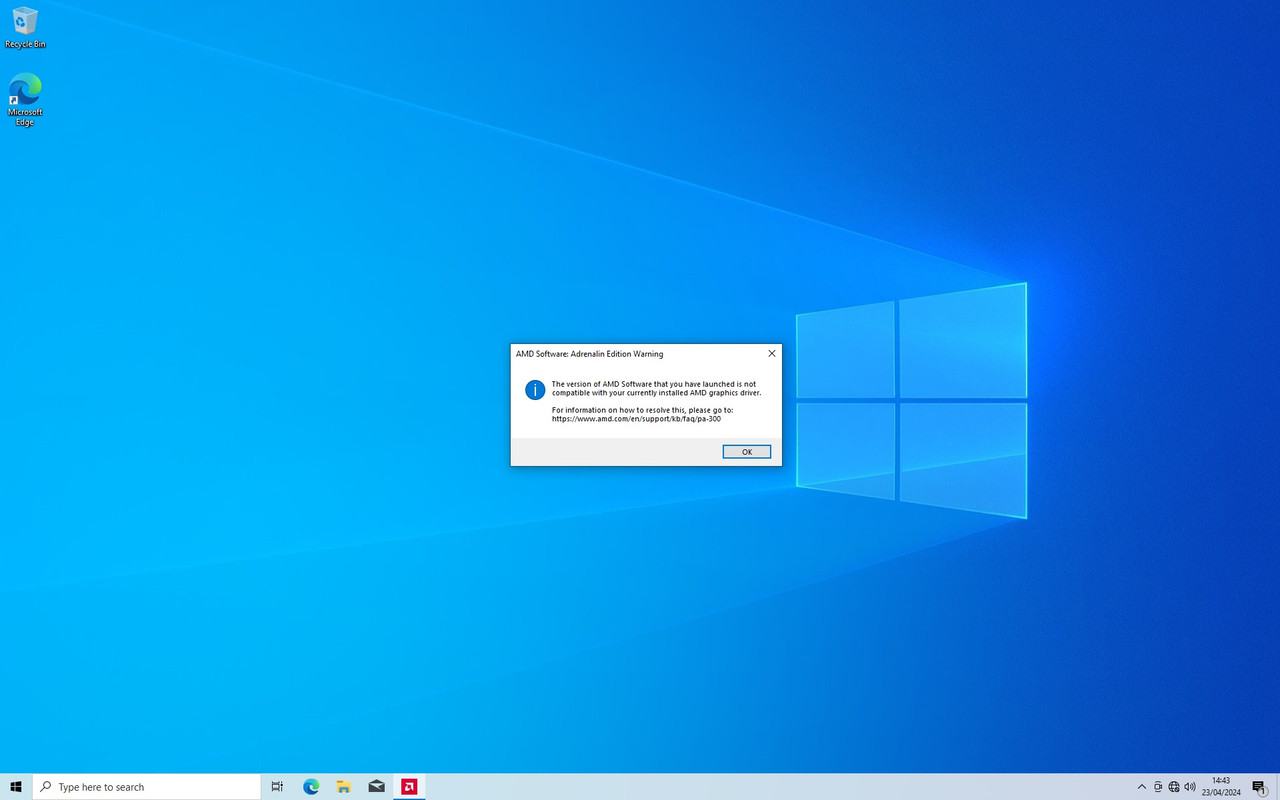This screenshot has height=800, width=1280.
Task: Show hidden system tray icons
Action: (1142, 787)
